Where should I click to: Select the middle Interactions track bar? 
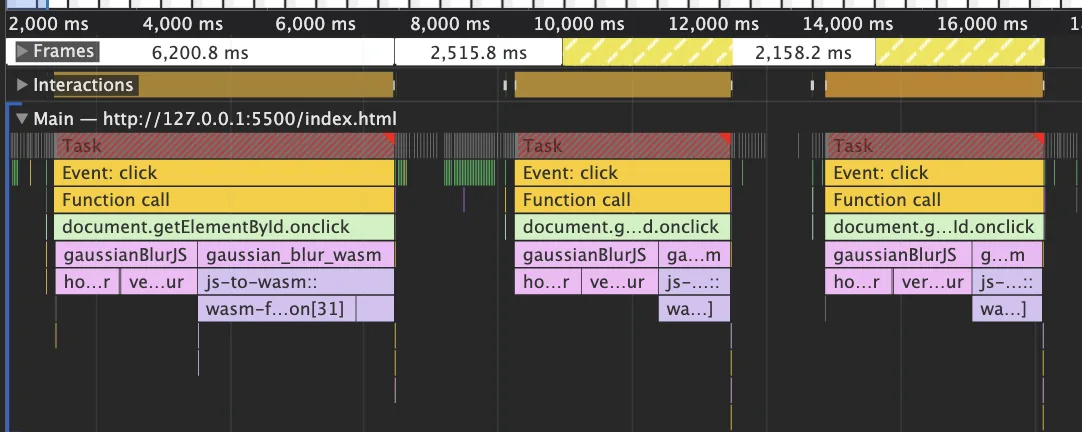pyautogui.click(x=622, y=86)
